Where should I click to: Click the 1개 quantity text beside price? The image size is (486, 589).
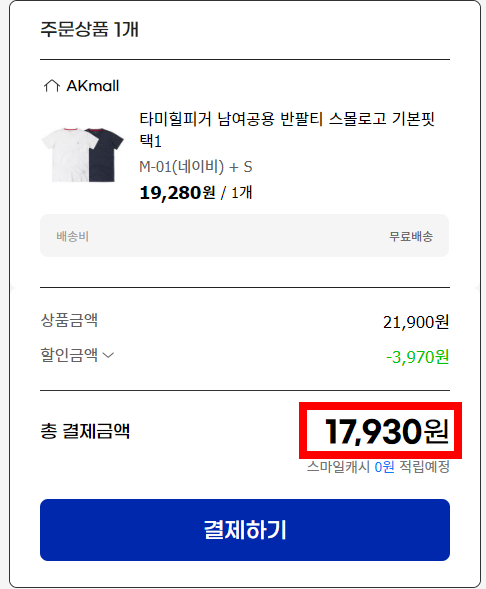(241, 193)
